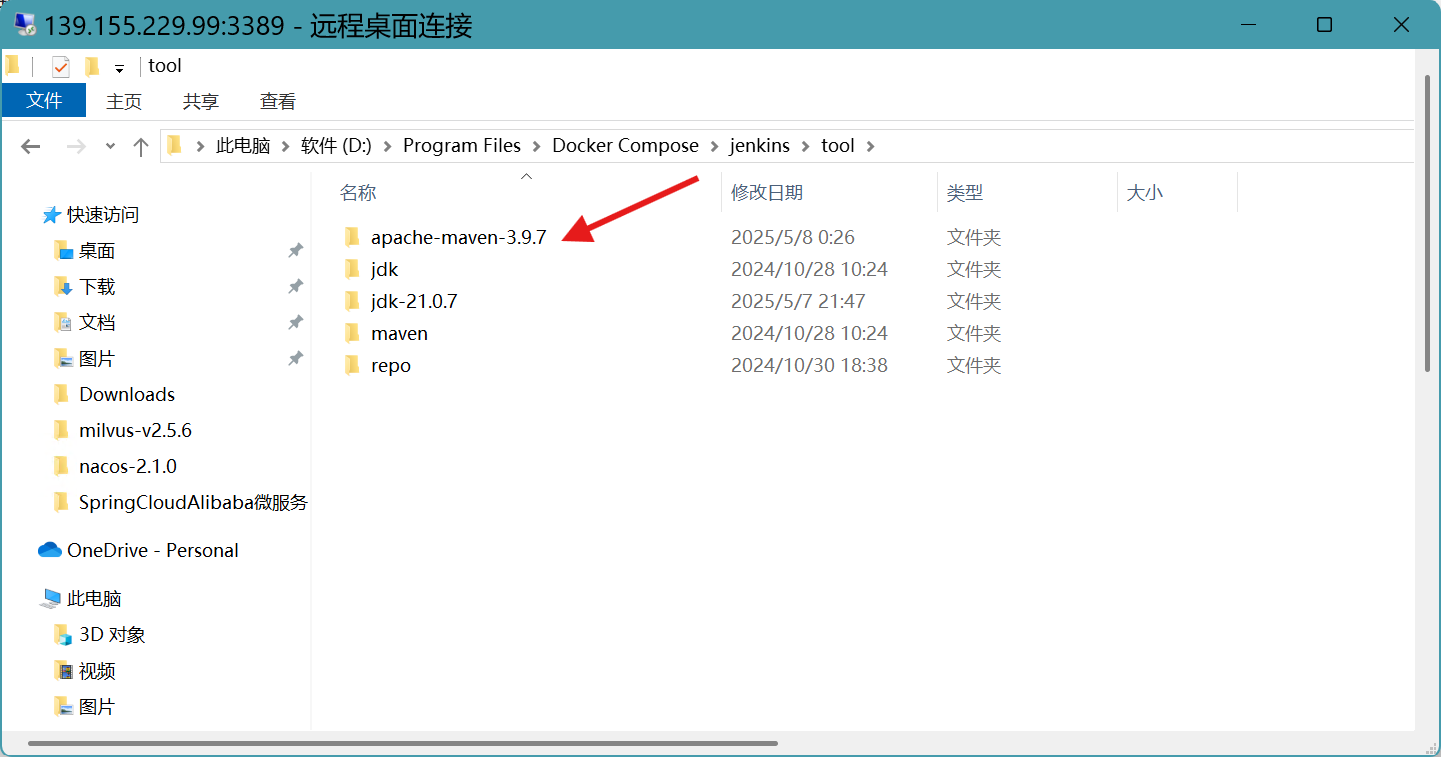This screenshot has width=1441, height=757.
Task: Go to jenkins in the breadcrumb path
Action: (759, 146)
